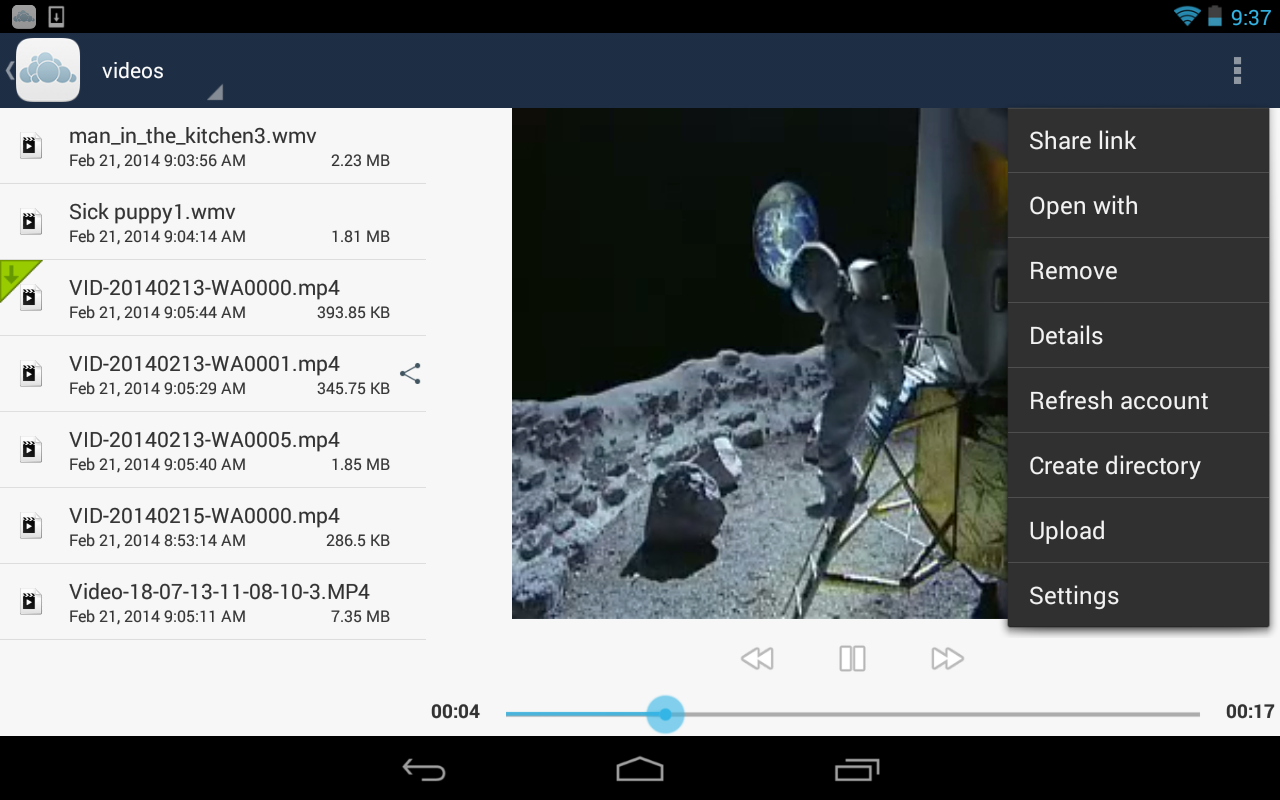Tap the Back navigation button
The width and height of the screenshot is (1280, 800).
423,770
